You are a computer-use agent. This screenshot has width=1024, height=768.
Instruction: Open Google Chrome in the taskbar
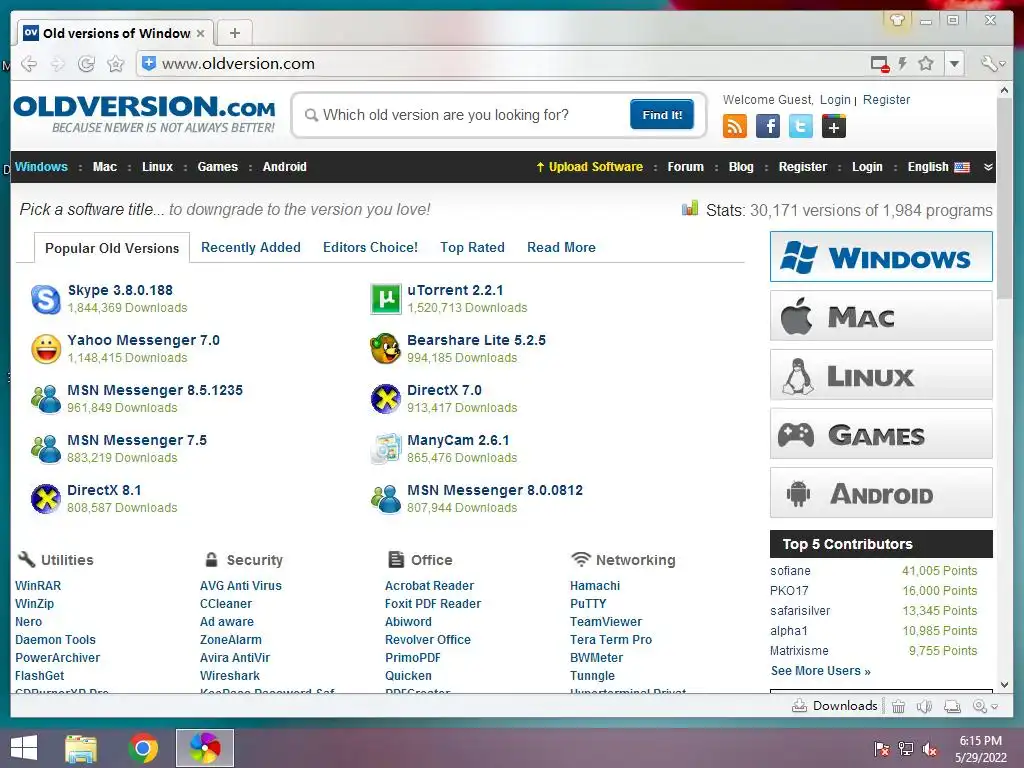click(x=143, y=748)
